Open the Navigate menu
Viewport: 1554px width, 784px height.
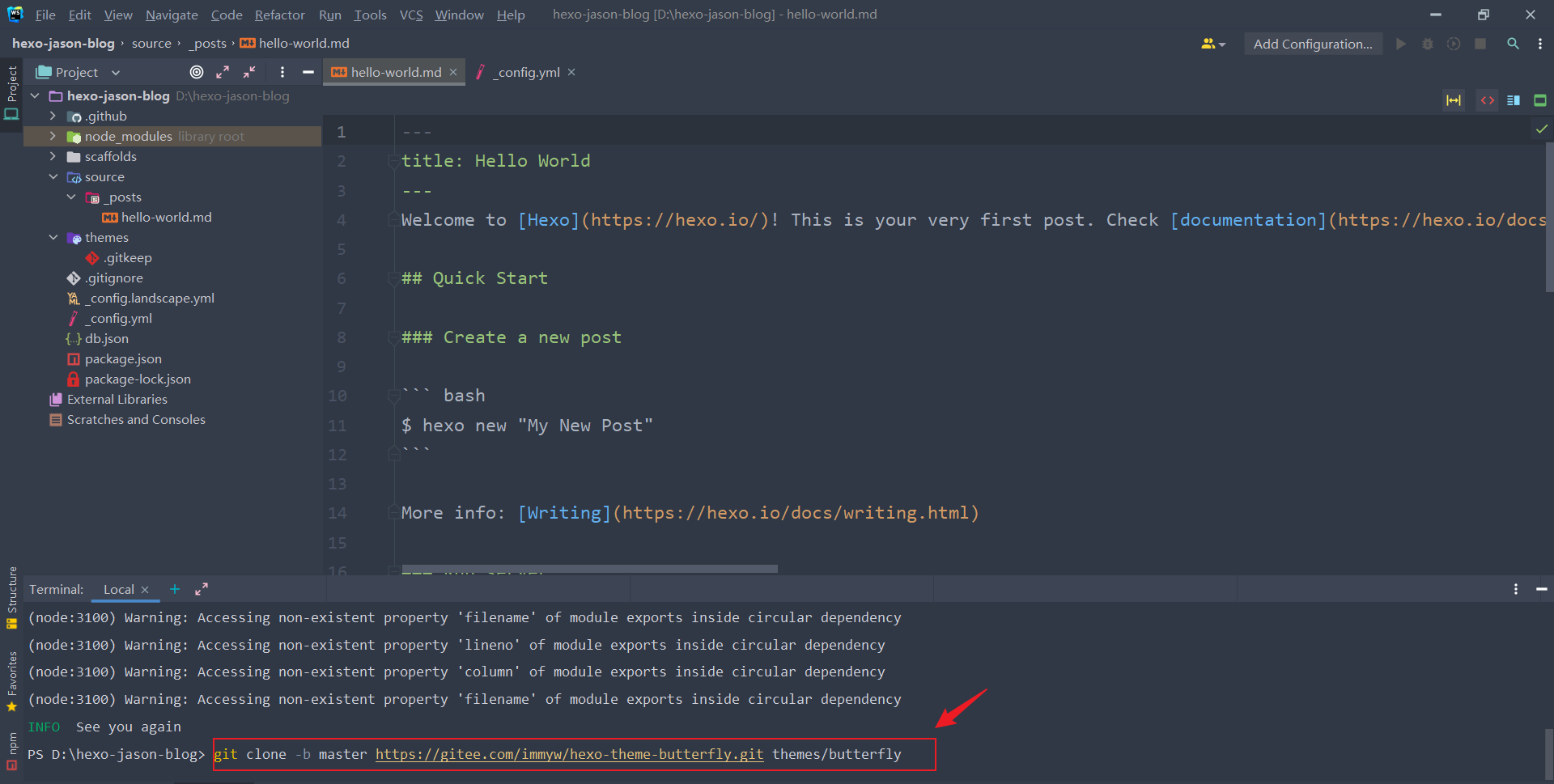click(x=172, y=15)
